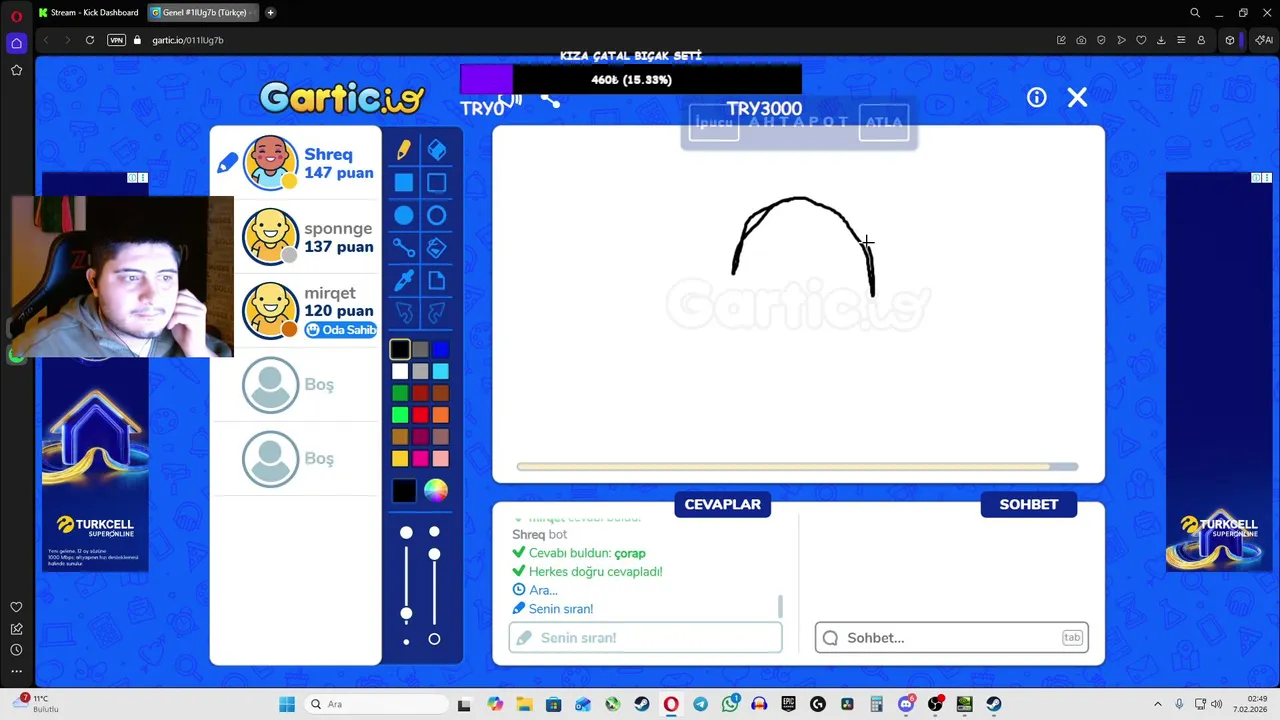Click player mirqet in the player list
The height and width of the screenshot is (720, 1280).
(x=296, y=311)
